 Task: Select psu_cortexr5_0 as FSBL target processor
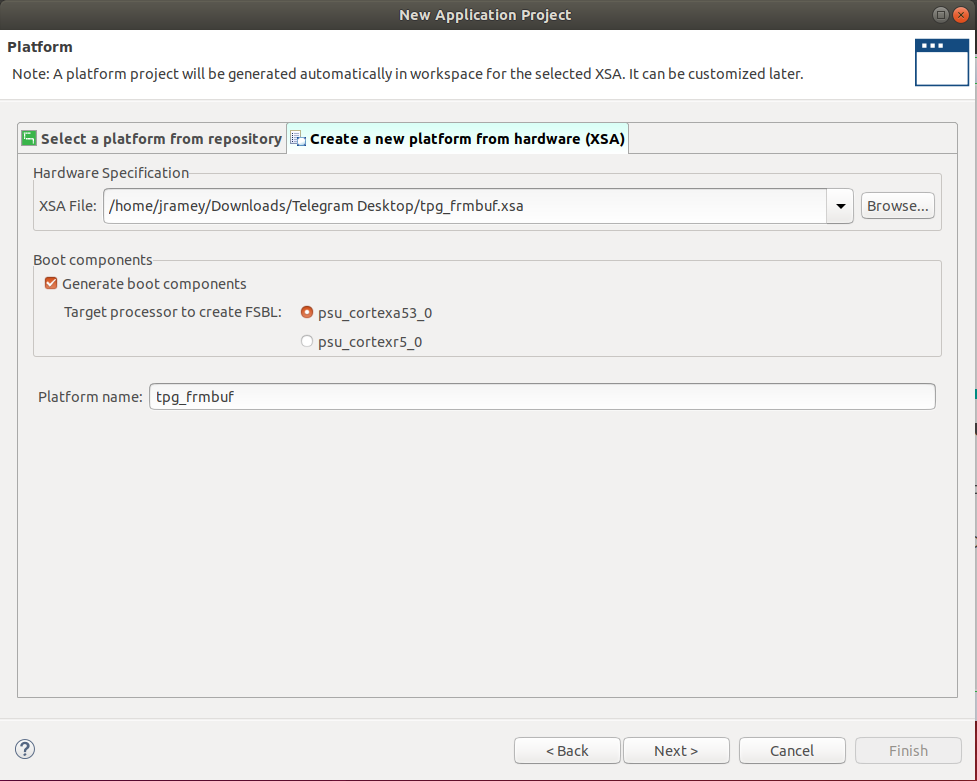[307, 341]
